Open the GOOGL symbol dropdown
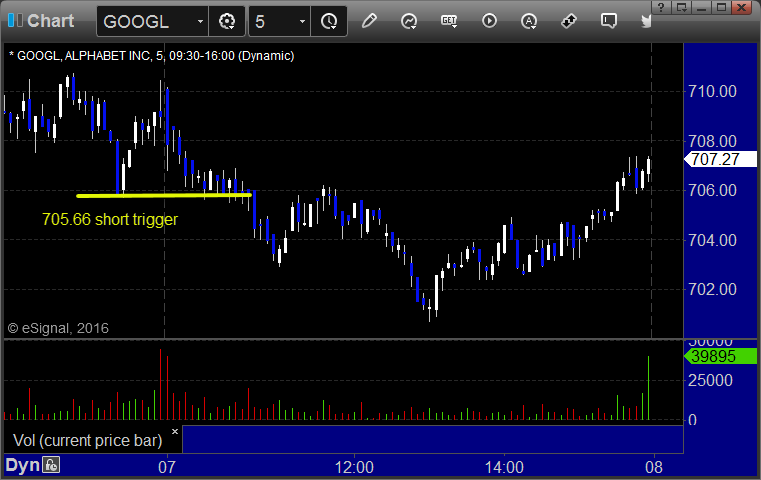Viewport: 761px width, 480px height. pyautogui.click(x=200, y=21)
